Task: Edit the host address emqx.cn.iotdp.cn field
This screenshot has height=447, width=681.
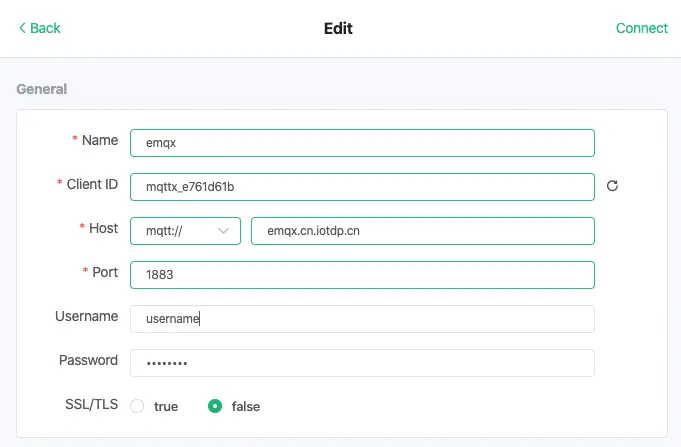Action: (x=423, y=231)
